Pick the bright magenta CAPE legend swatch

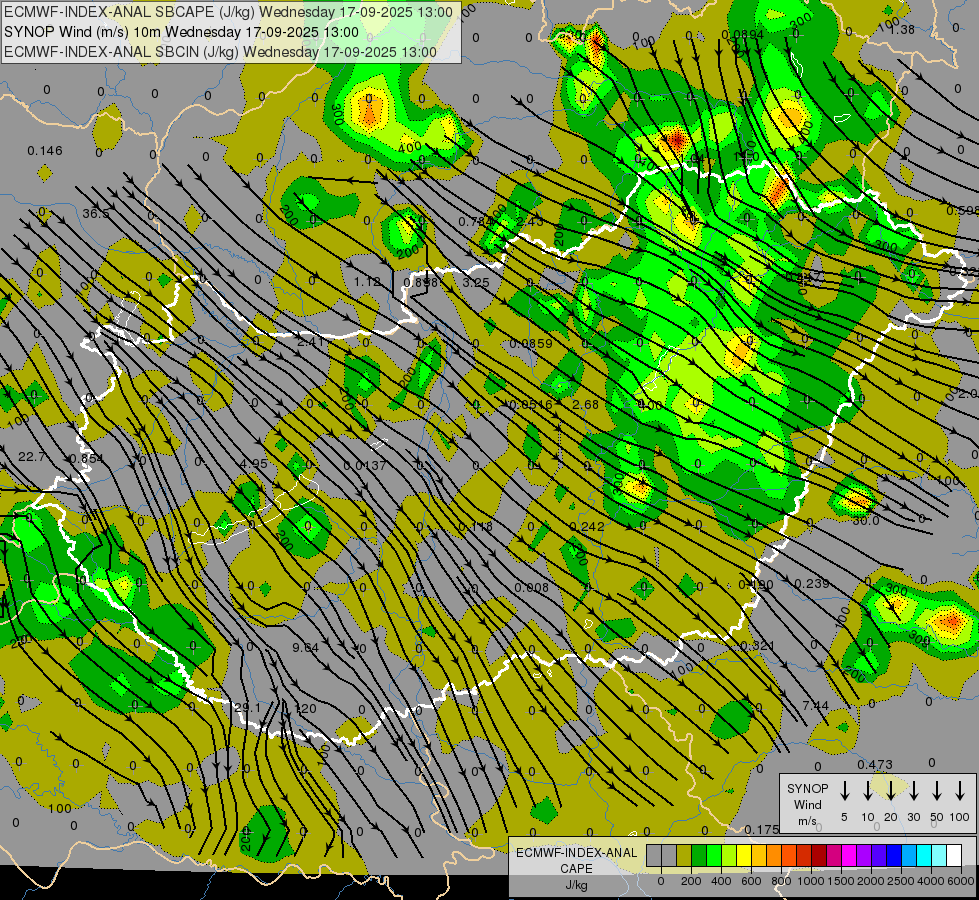(x=849, y=855)
